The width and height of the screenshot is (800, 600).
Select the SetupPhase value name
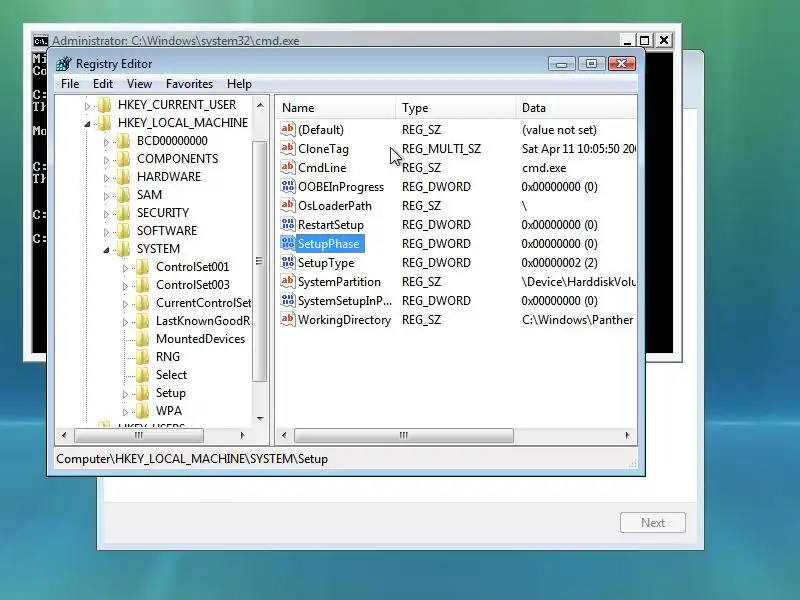pyautogui.click(x=329, y=244)
